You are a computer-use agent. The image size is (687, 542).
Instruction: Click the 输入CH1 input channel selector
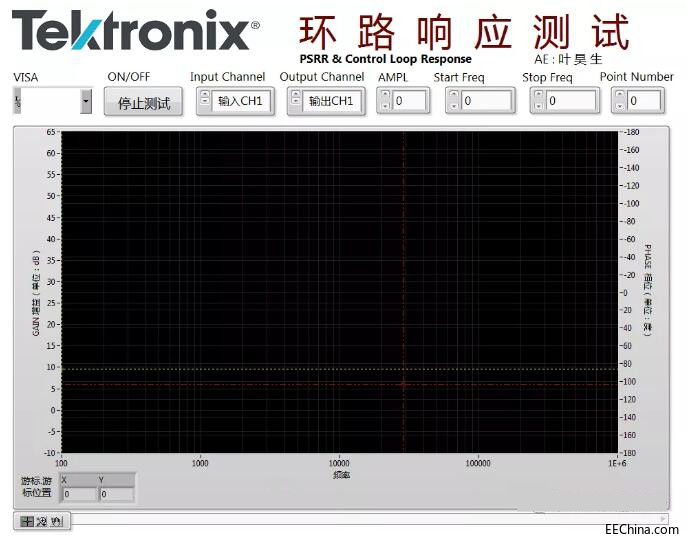(x=240, y=101)
